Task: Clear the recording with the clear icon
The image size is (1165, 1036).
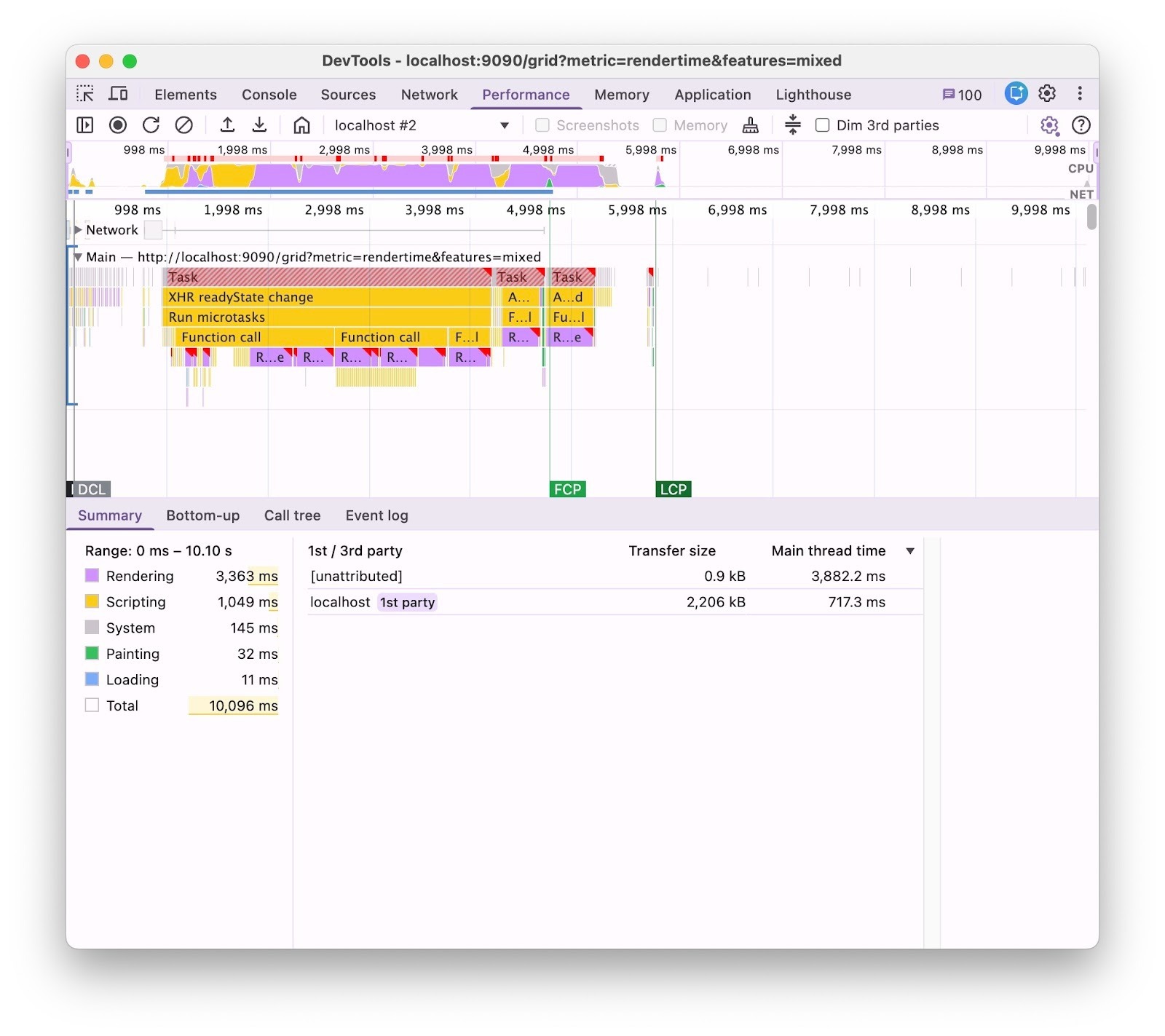Action: (x=184, y=125)
